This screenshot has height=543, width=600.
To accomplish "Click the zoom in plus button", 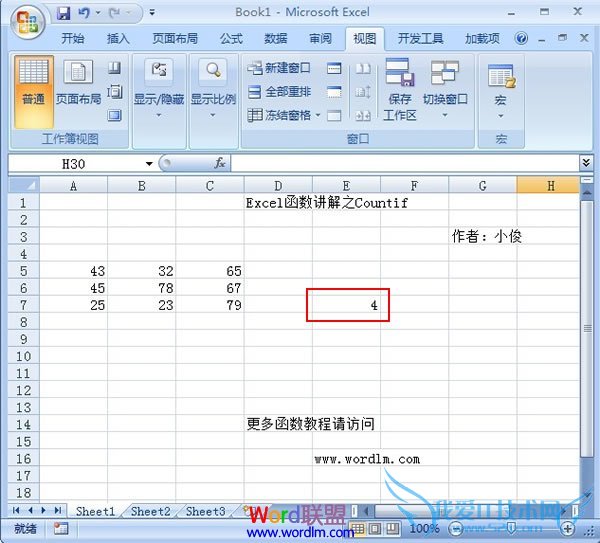I will click(x=567, y=529).
